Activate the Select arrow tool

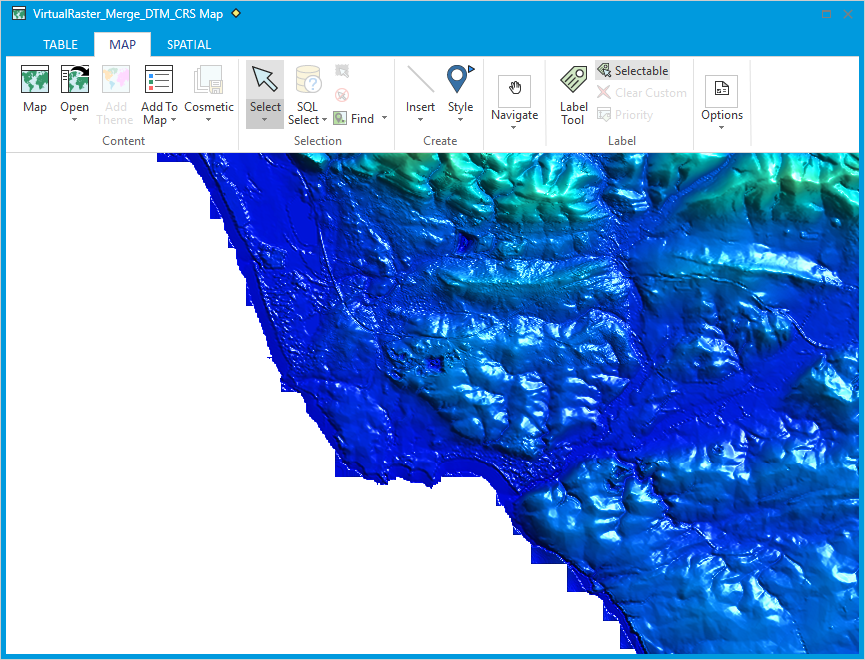coord(265,79)
